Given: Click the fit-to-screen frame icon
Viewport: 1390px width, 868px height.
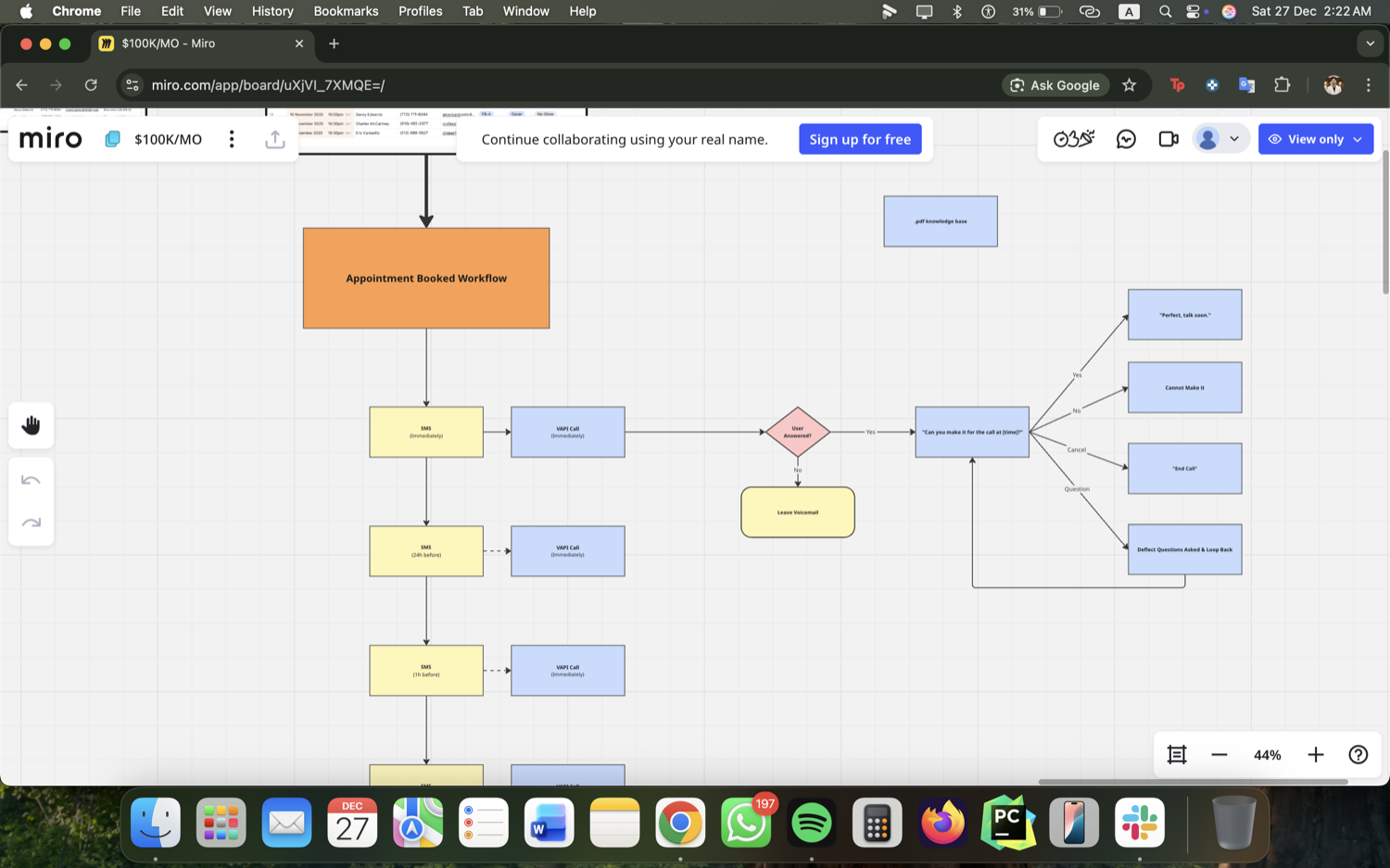Looking at the screenshot, I should pyautogui.click(x=1177, y=755).
